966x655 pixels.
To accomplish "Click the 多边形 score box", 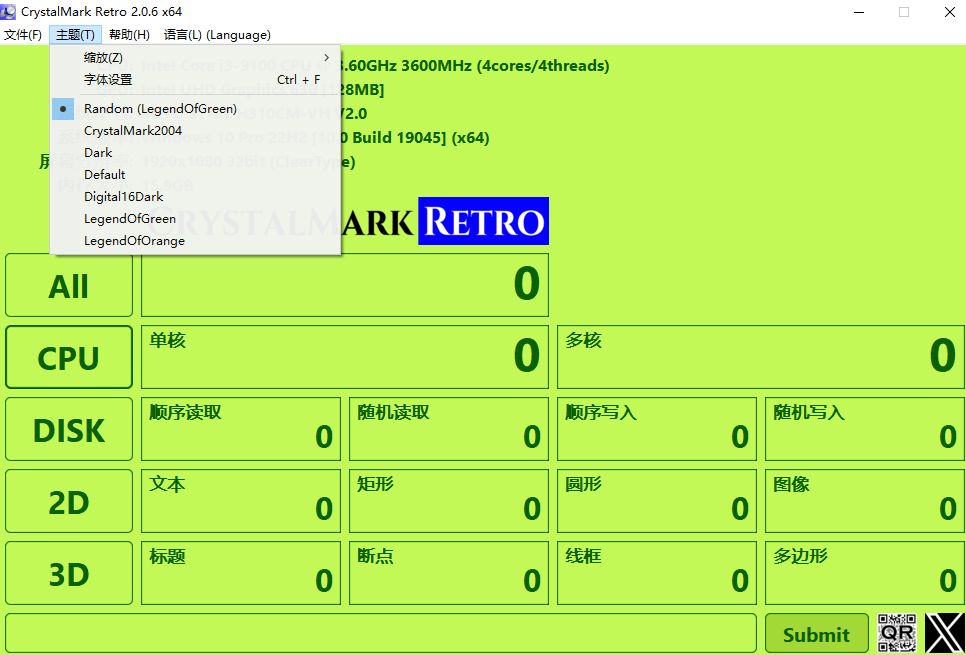I will 865,574.
